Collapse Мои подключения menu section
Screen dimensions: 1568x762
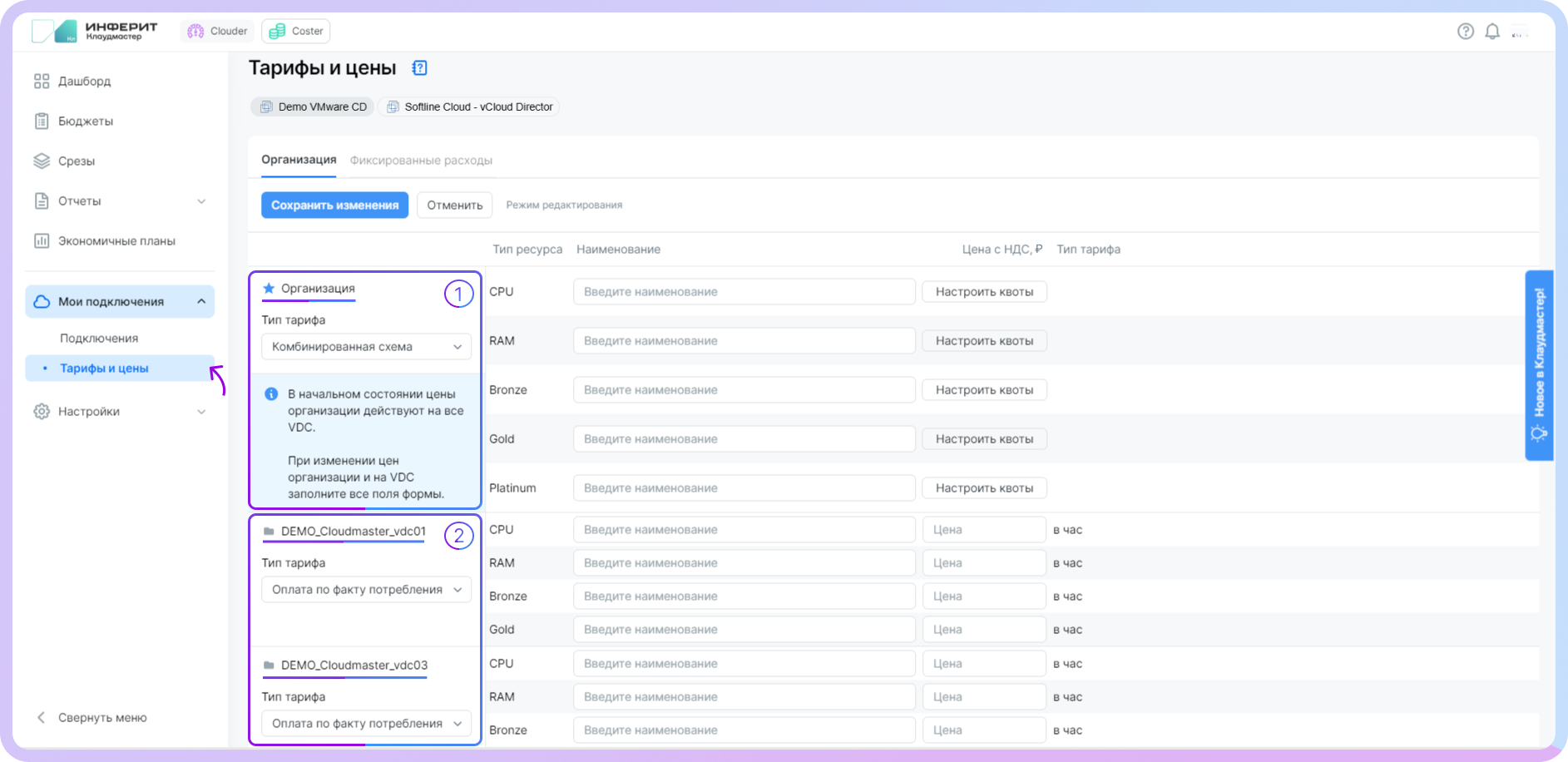pyautogui.click(x=201, y=302)
